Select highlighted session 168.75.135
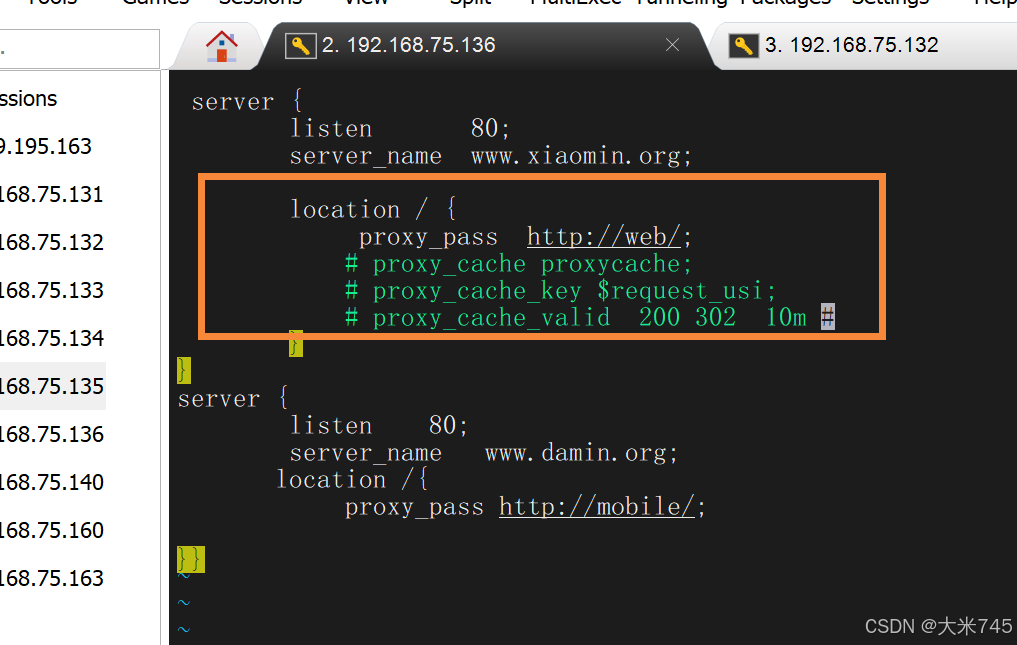 (53, 386)
